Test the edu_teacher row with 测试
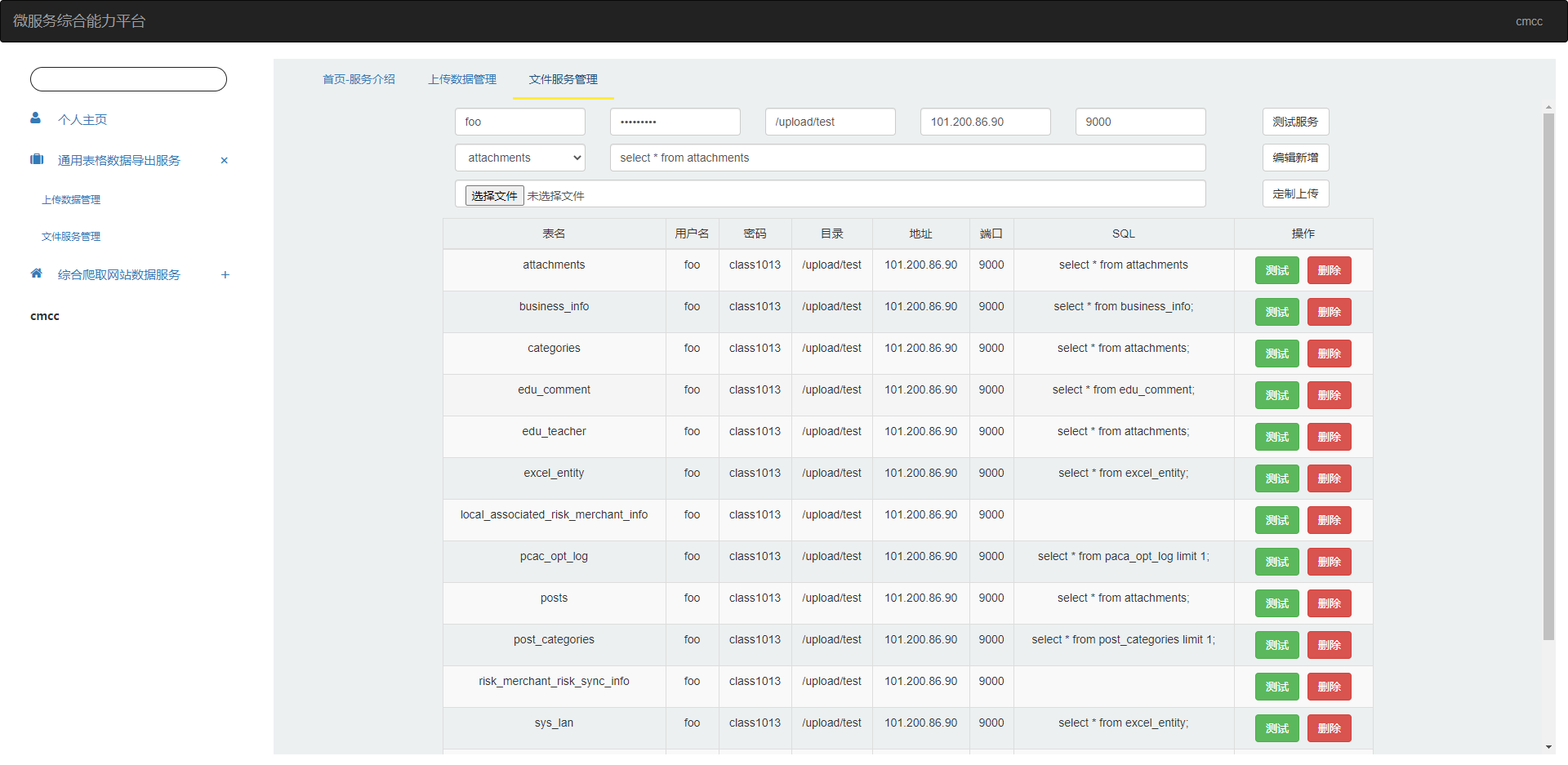Viewport: 1568px width, 765px height. pyautogui.click(x=1277, y=437)
